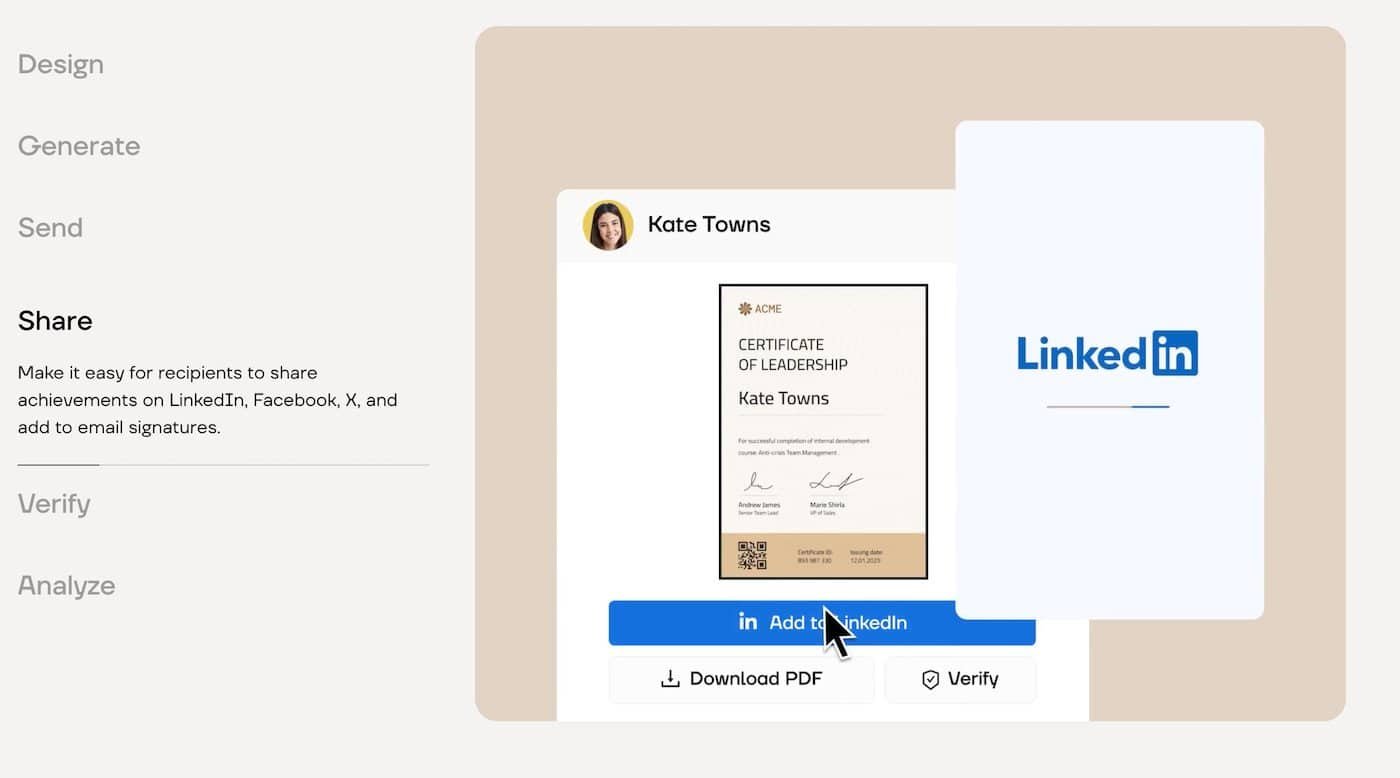The width and height of the screenshot is (1400, 778).
Task: Click Kate Towns's circular profile photo
Action: [x=608, y=225]
